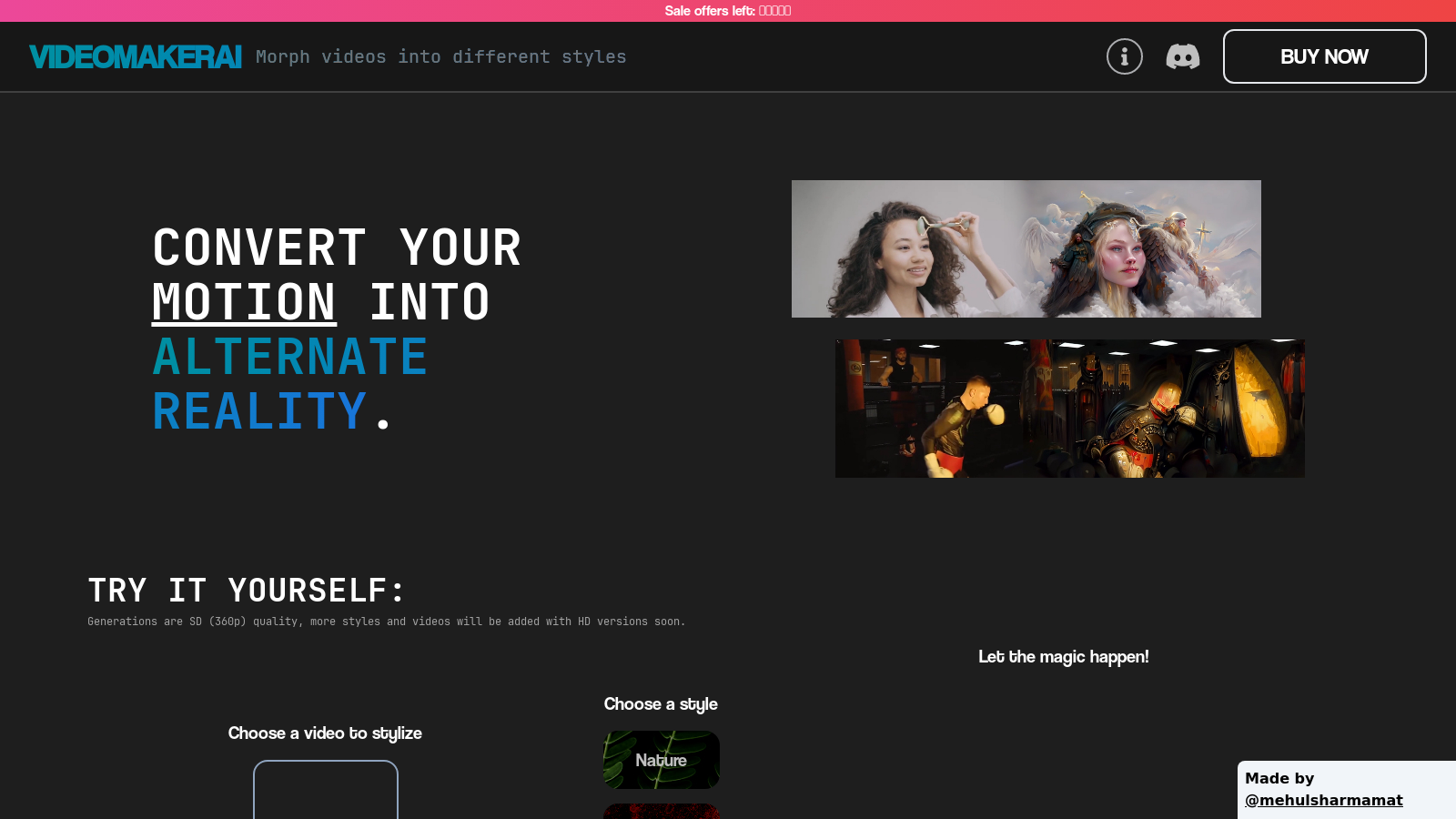Click the 'Let the magic happen!' text
The image size is (1456, 819).
[x=1063, y=656]
